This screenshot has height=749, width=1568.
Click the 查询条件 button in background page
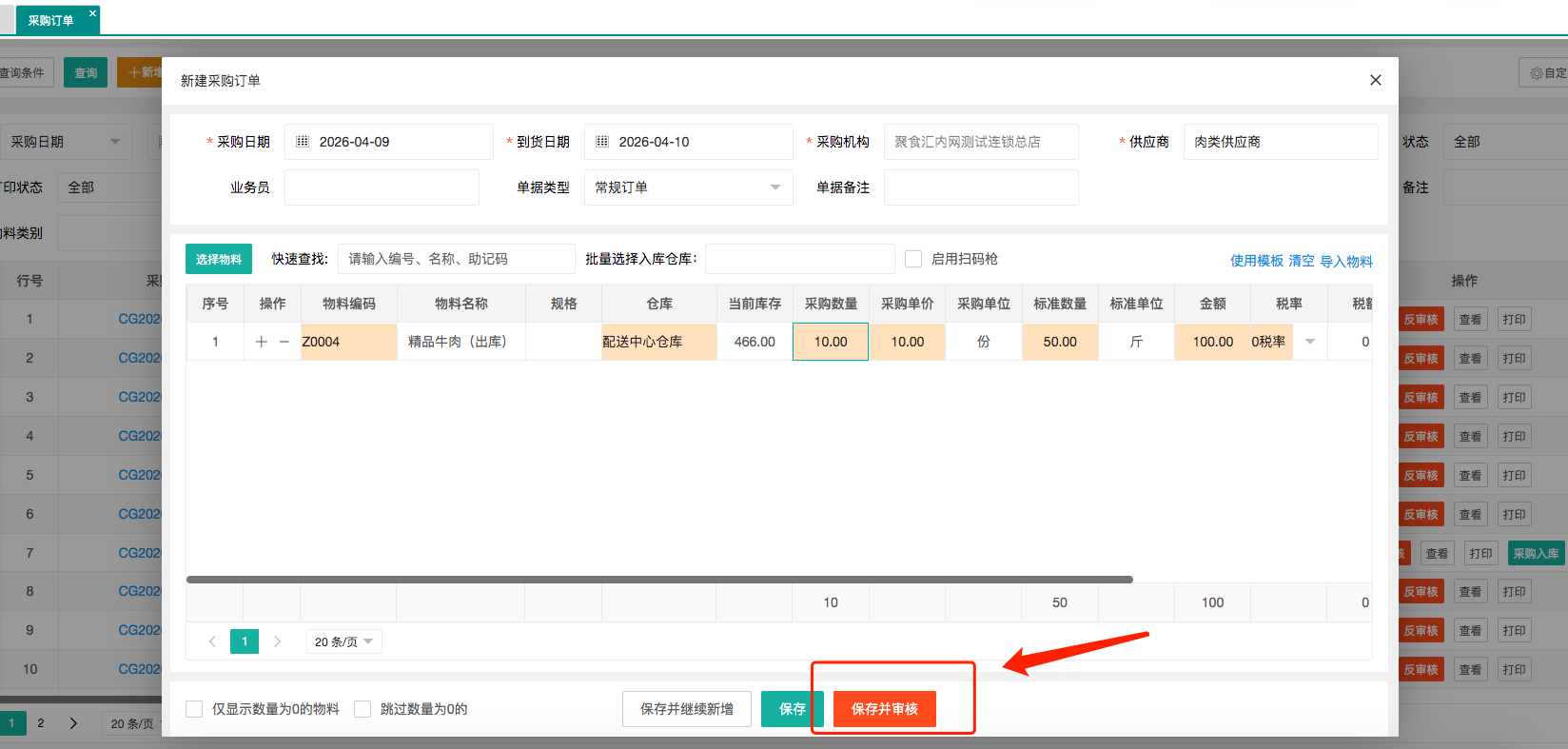[x=25, y=72]
